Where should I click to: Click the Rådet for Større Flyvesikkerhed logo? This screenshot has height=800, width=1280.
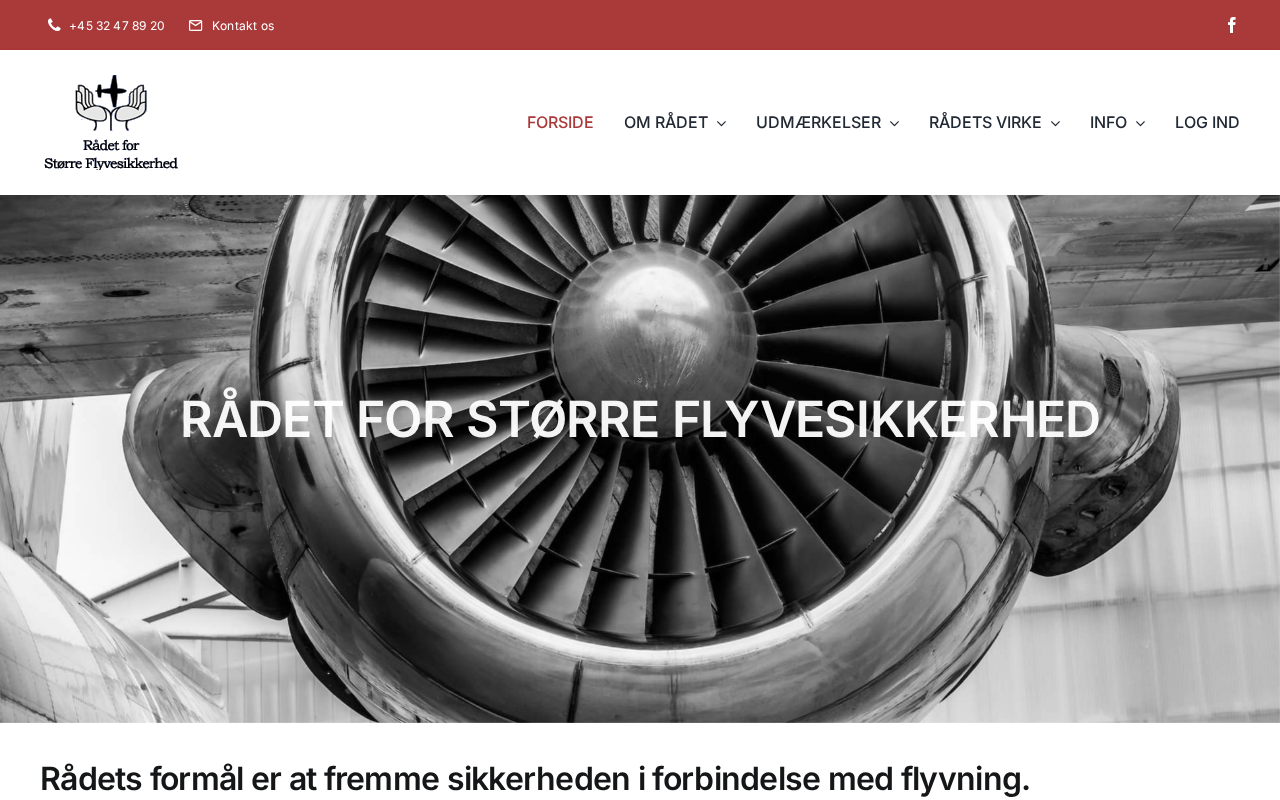pyautogui.click(x=111, y=122)
